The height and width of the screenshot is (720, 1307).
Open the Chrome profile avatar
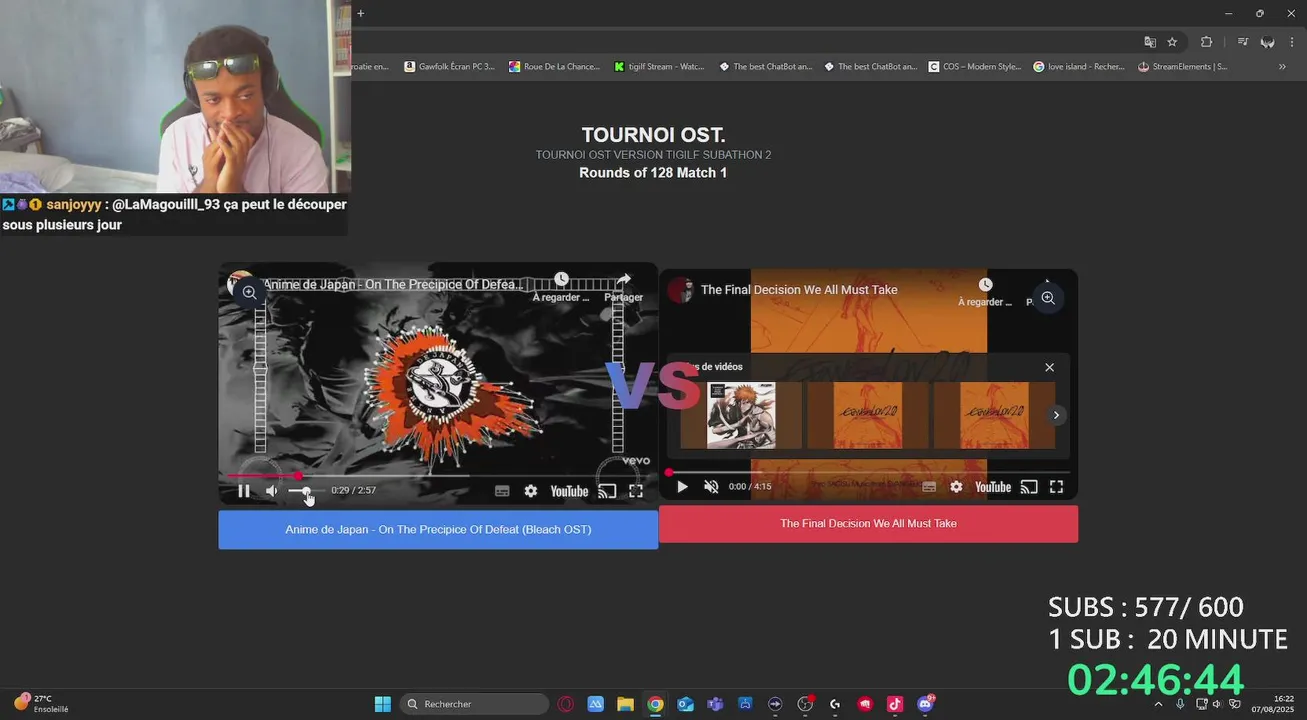1267,42
